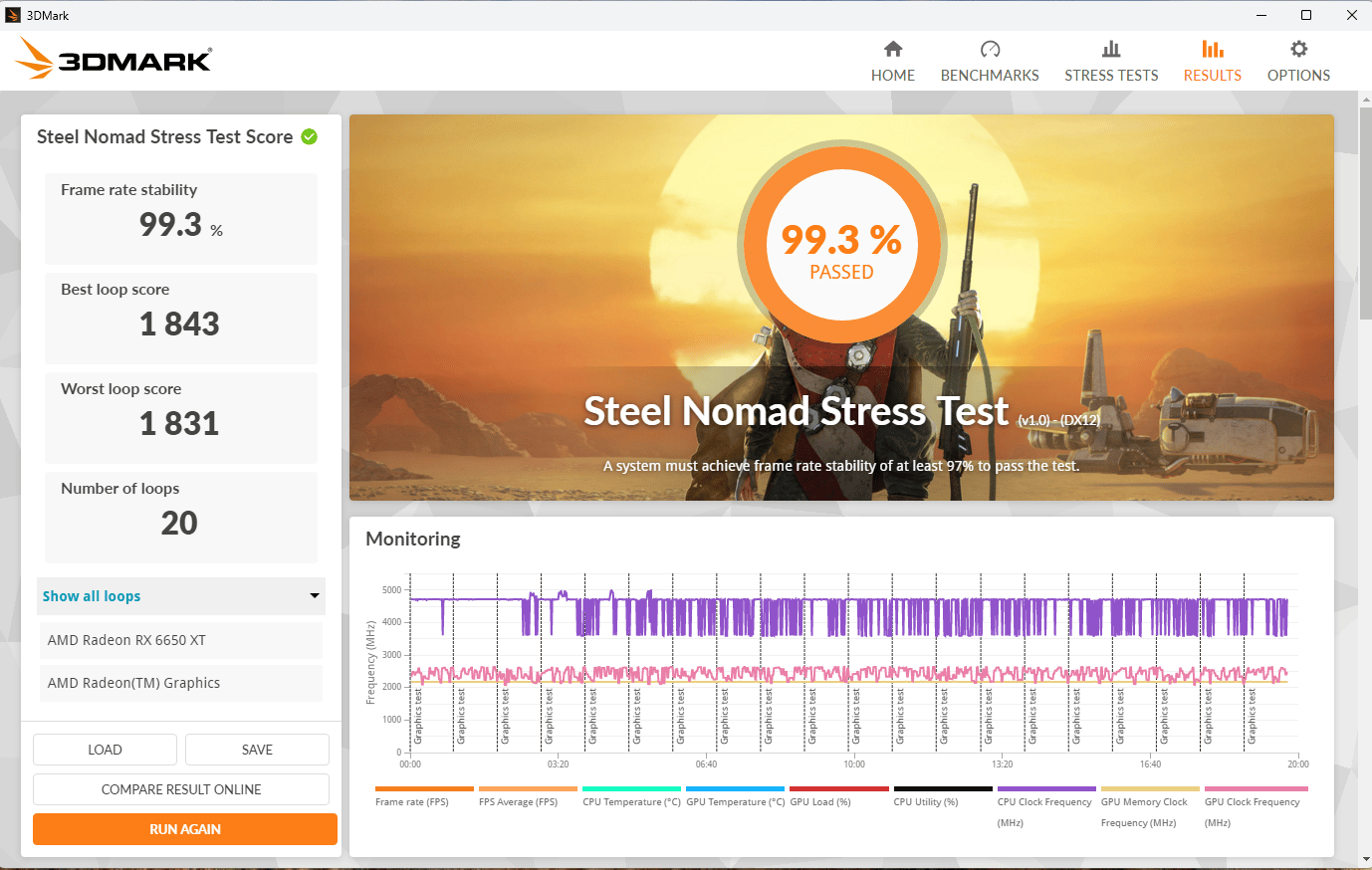Open the Home page
Image resolution: width=1372 pixels, height=870 pixels.
point(893,62)
